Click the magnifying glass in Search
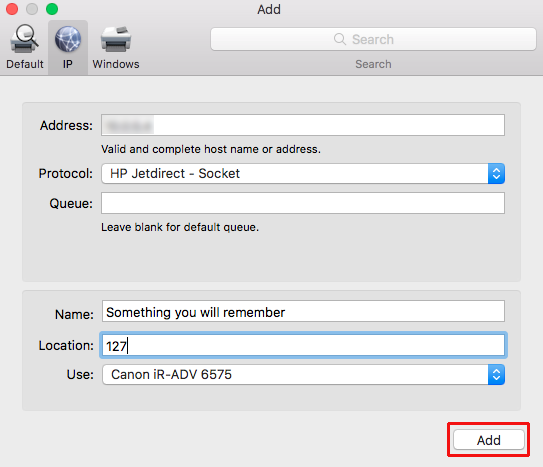The image size is (543, 467). 340,39
